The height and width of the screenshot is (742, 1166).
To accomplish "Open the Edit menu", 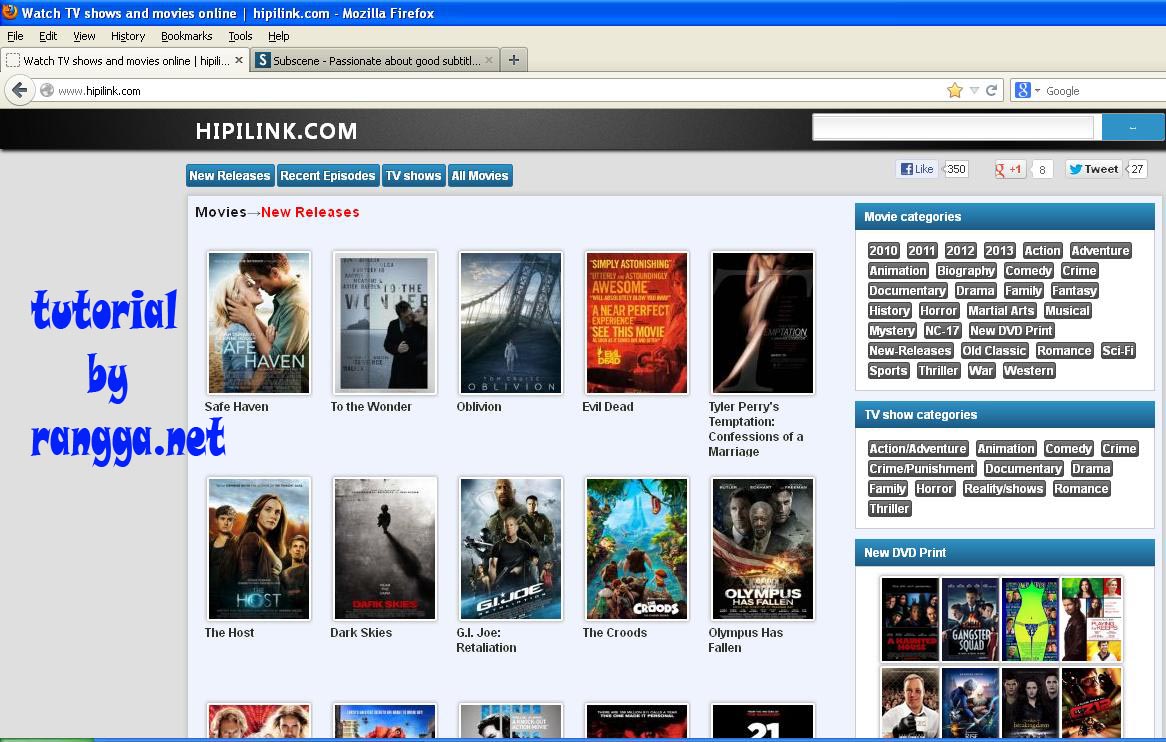I will [x=48, y=36].
